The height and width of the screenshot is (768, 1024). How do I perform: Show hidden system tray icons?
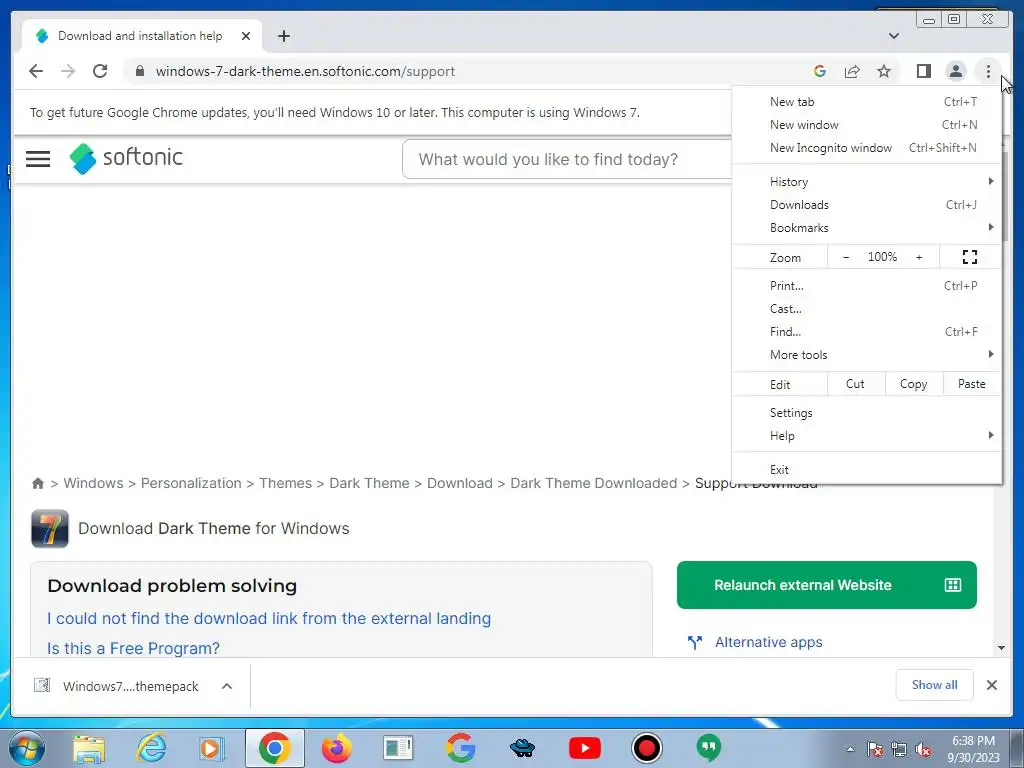tap(850, 750)
